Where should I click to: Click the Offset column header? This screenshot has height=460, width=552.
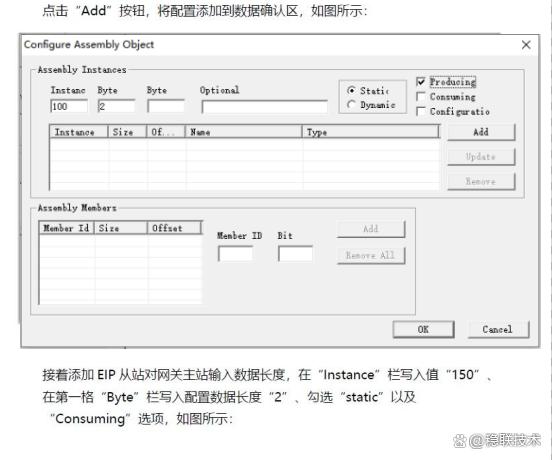[174, 228]
